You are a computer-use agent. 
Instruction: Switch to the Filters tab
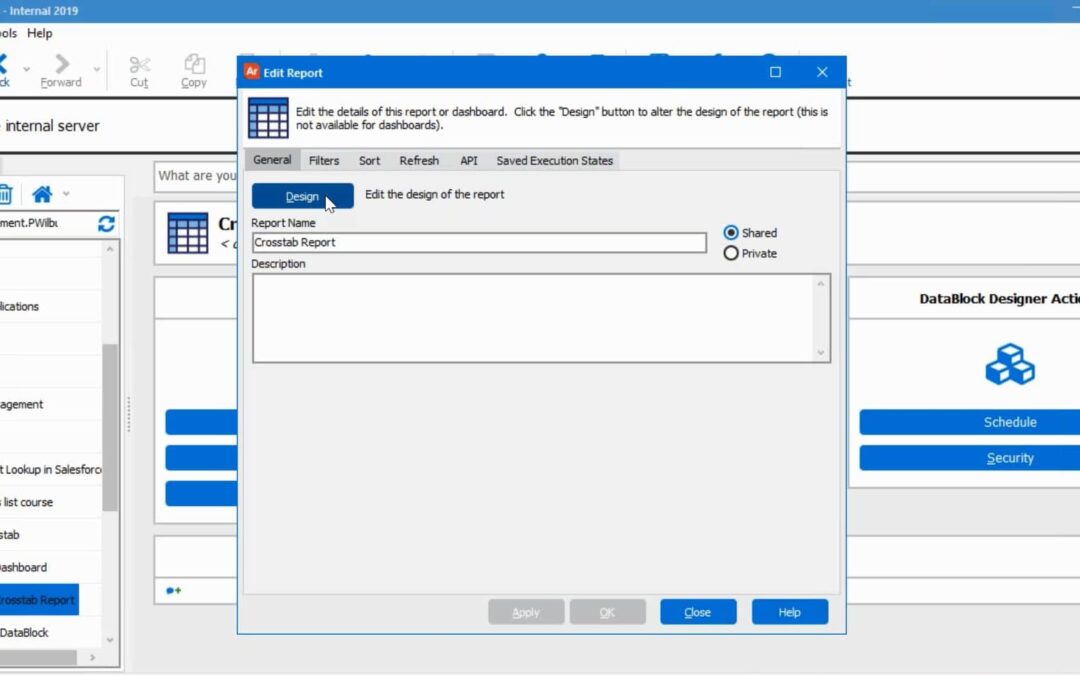click(x=324, y=160)
